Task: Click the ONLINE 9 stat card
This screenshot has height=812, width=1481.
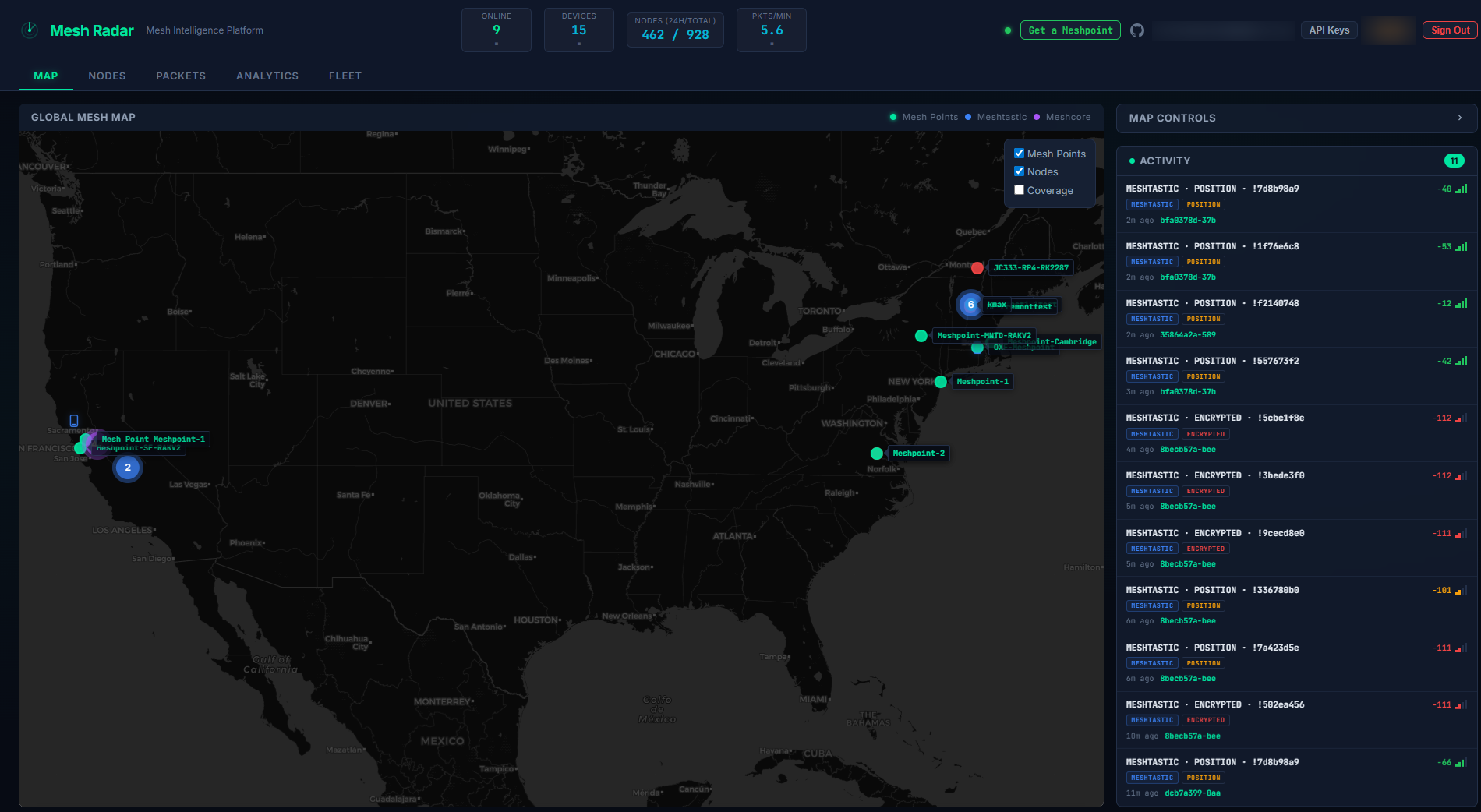Action: (497, 30)
